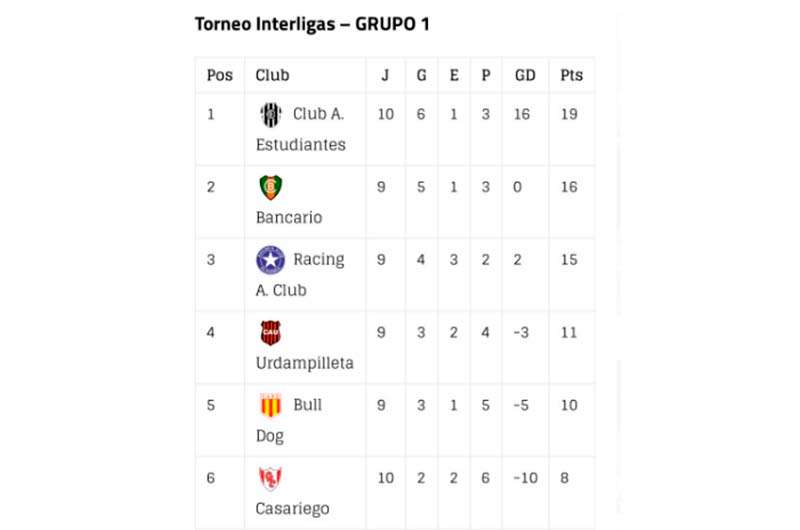The image size is (800, 530).
Task: Open the Estudiantes team name link
Action: [301, 145]
